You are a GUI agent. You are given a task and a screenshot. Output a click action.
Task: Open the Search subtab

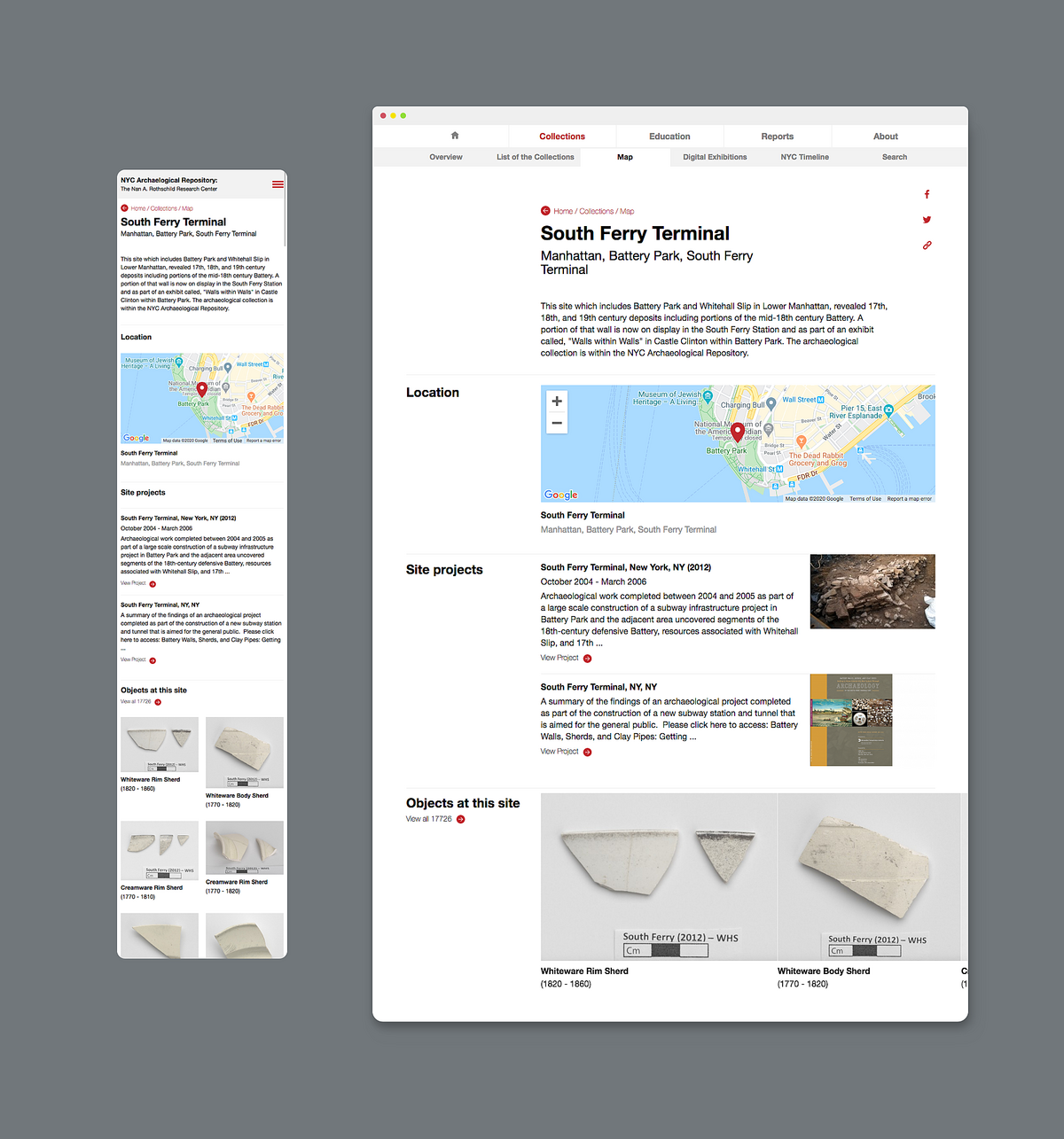894,157
